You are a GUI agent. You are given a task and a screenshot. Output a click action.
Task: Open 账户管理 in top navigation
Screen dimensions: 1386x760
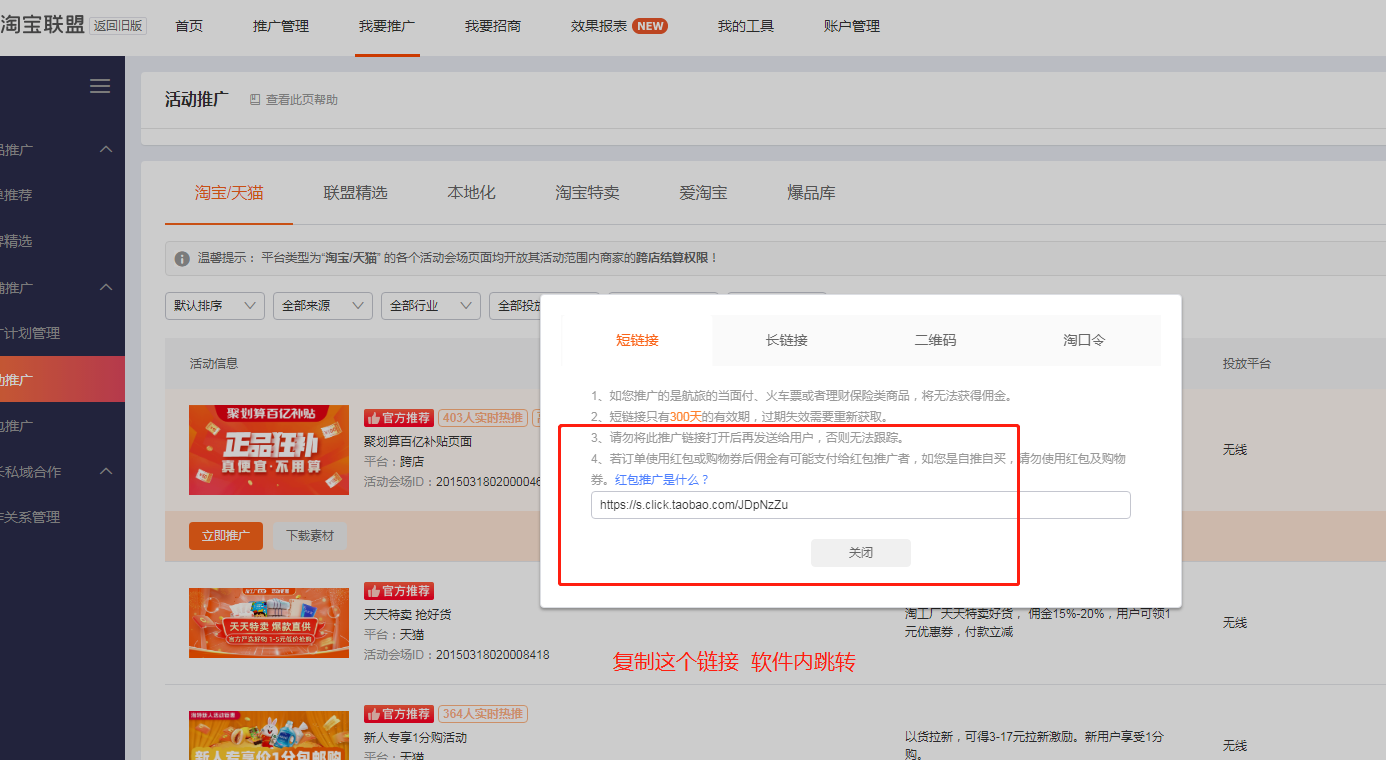click(x=852, y=26)
